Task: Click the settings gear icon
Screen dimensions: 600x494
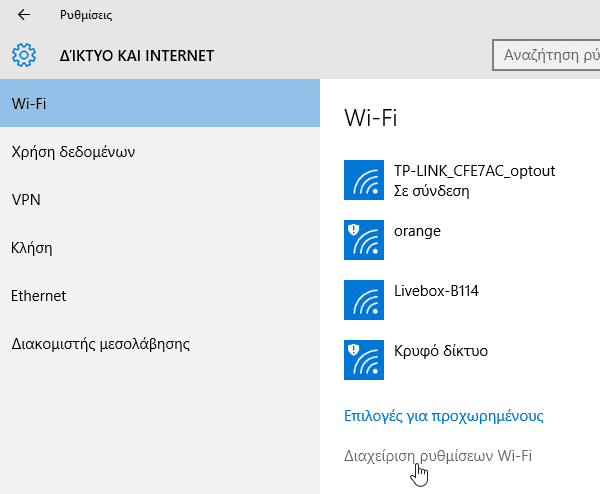Action: tap(25, 55)
